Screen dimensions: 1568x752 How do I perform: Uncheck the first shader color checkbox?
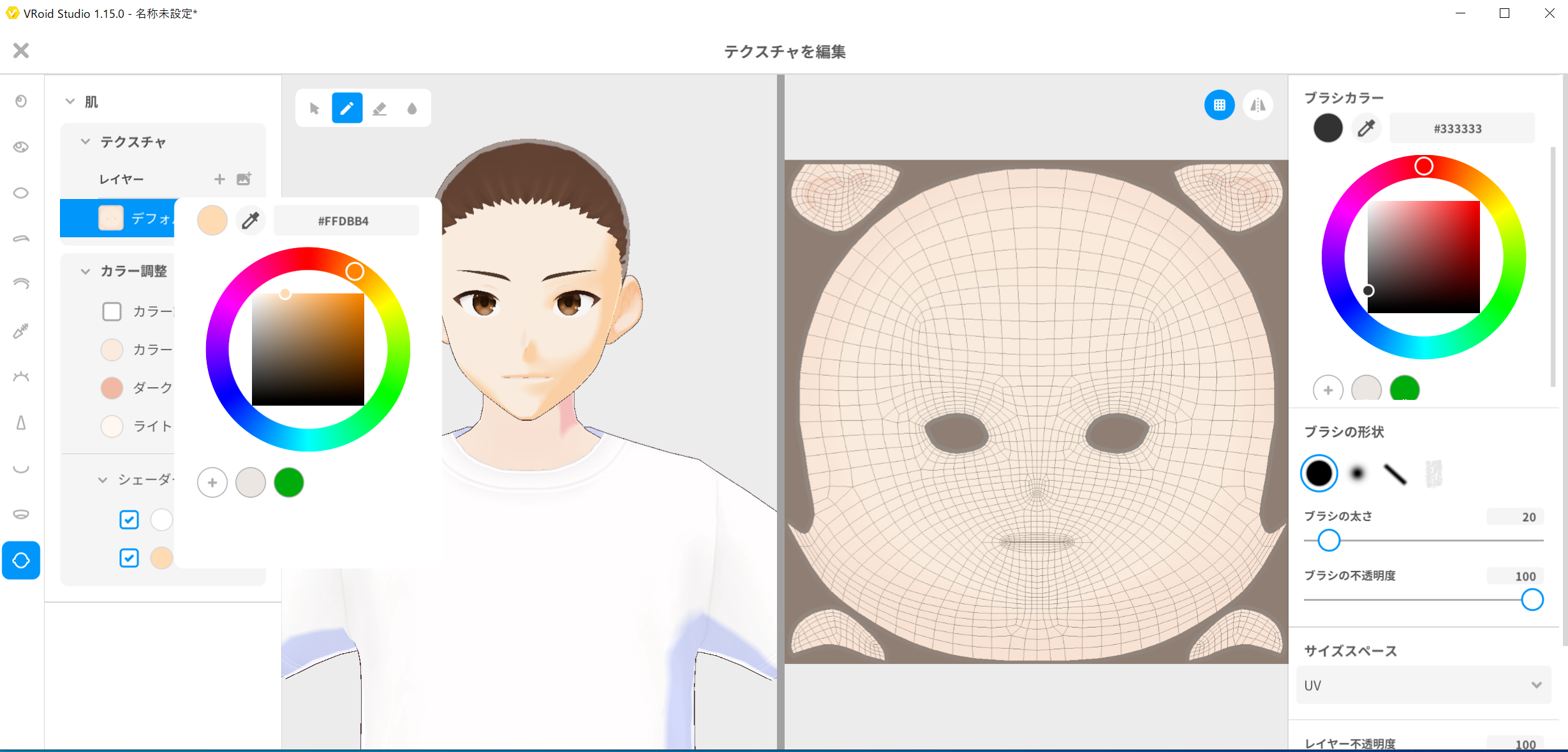point(129,520)
